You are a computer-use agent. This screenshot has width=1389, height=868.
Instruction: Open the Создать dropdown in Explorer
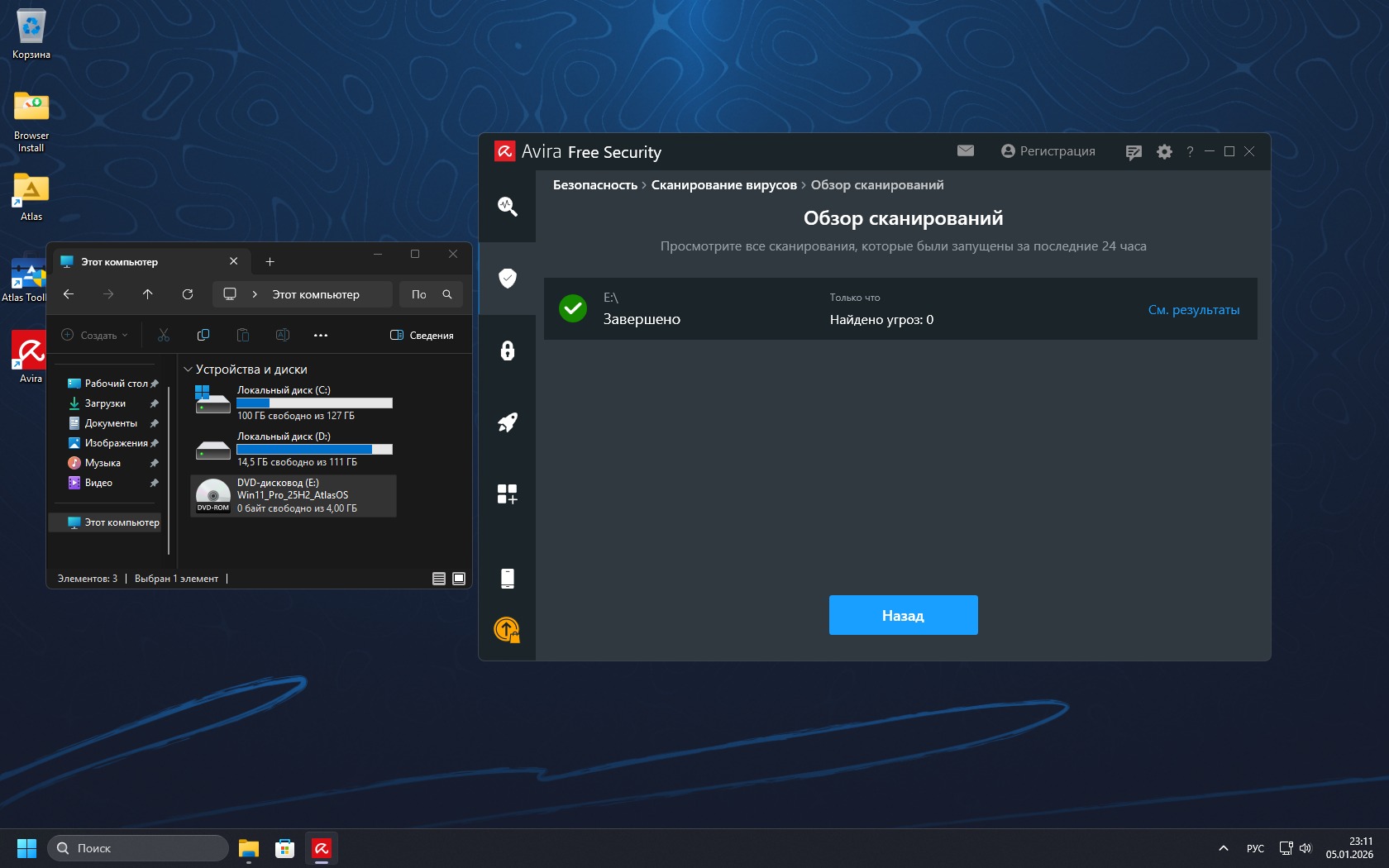tap(95, 336)
